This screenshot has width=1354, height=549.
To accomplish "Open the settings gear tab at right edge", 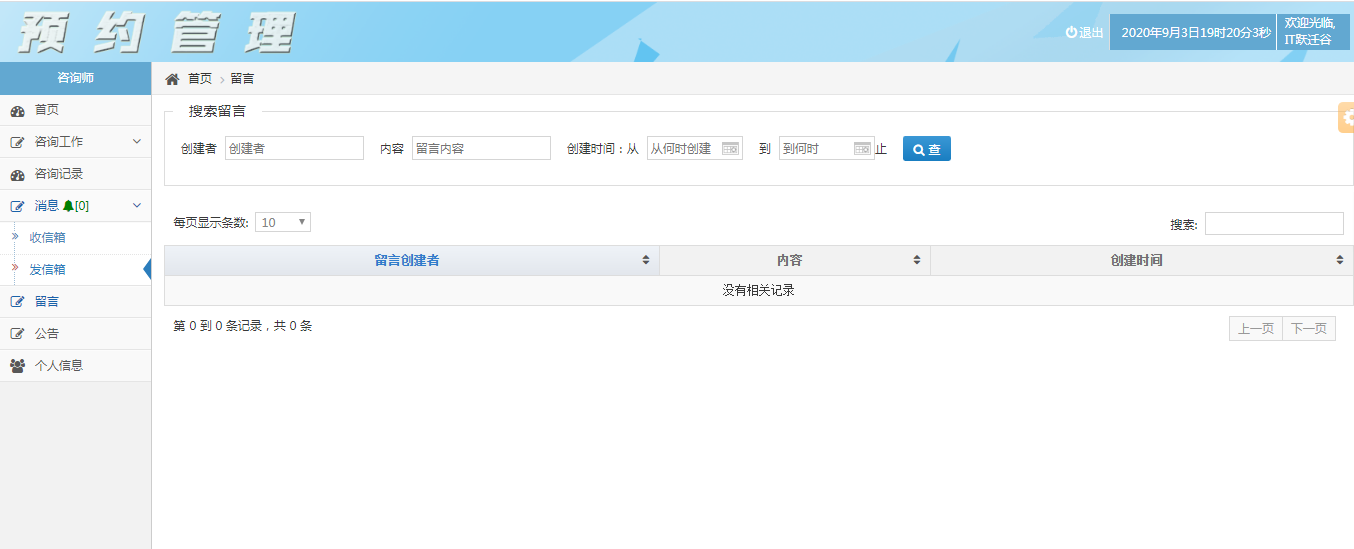I will point(1346,117).
